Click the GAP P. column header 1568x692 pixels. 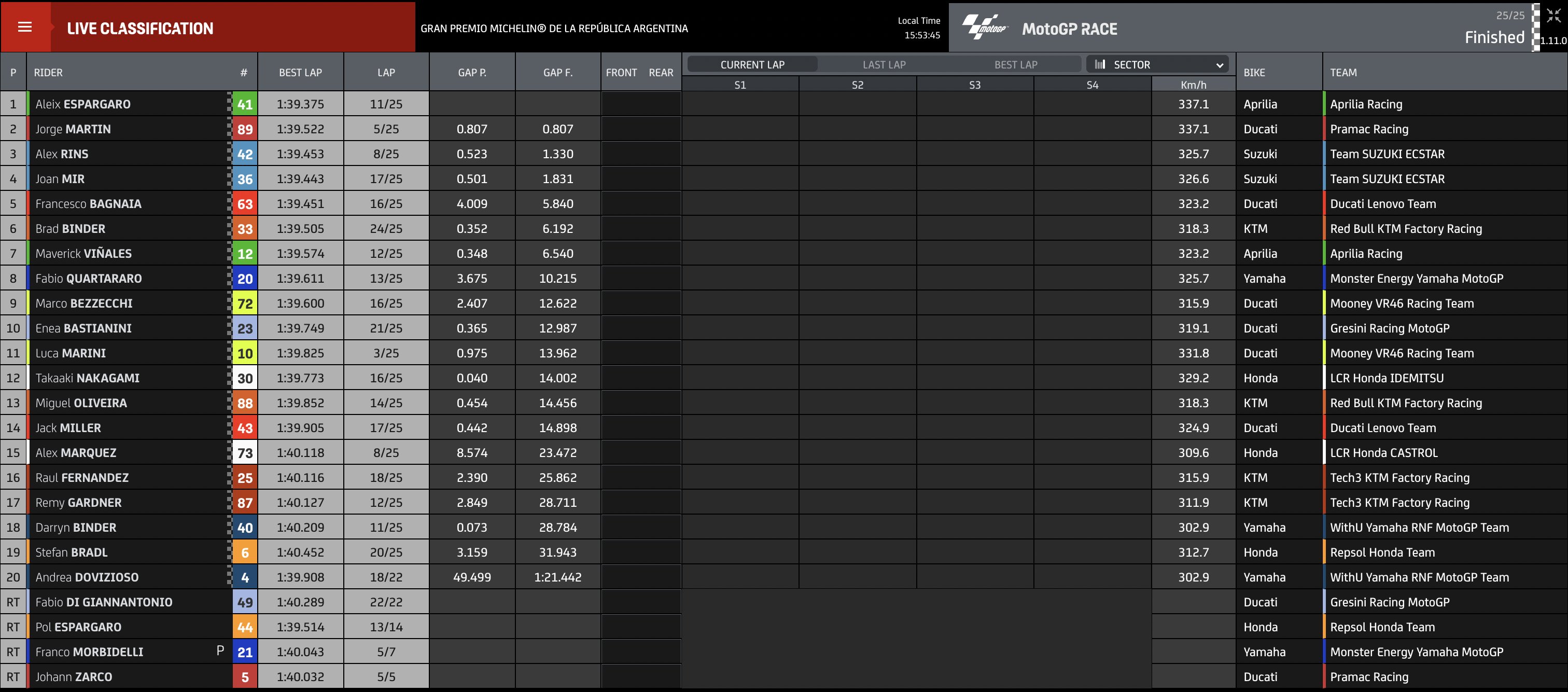click(x=472, y=73)
